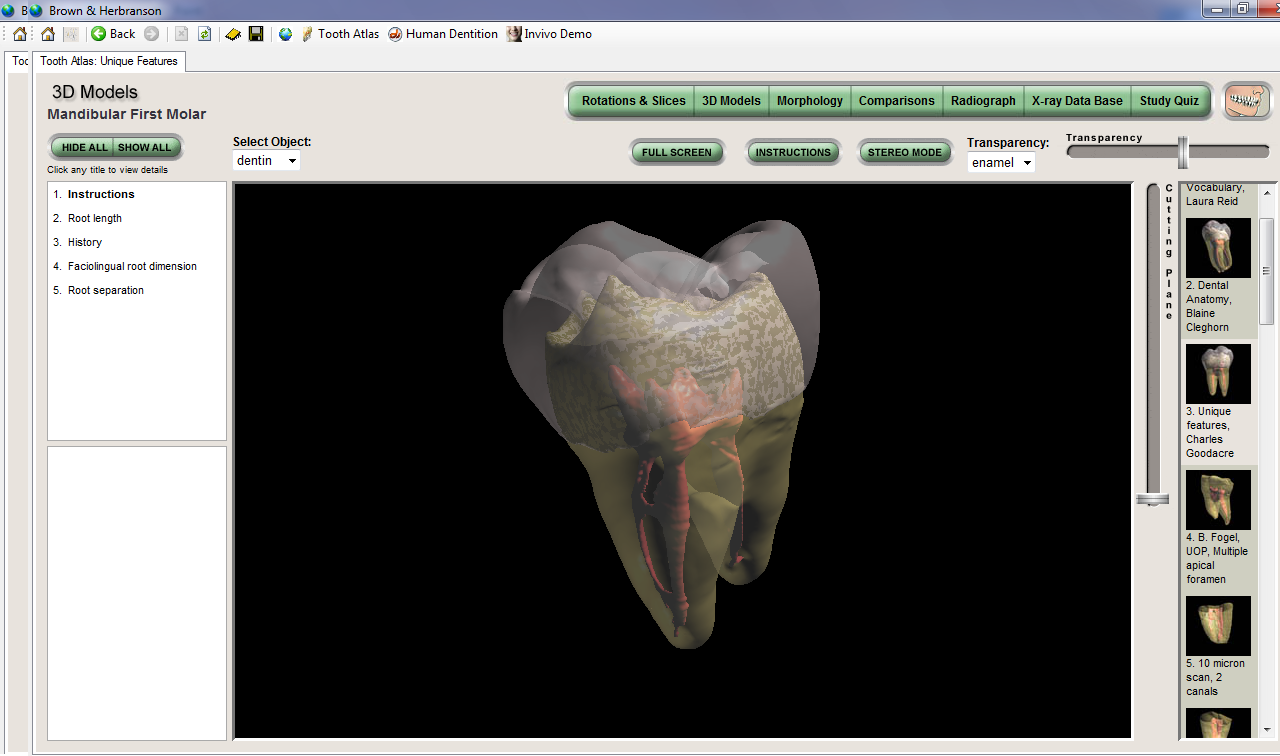Open the Transparency enamel dropdown
1280x756 pixels.
coord(1000,163)
